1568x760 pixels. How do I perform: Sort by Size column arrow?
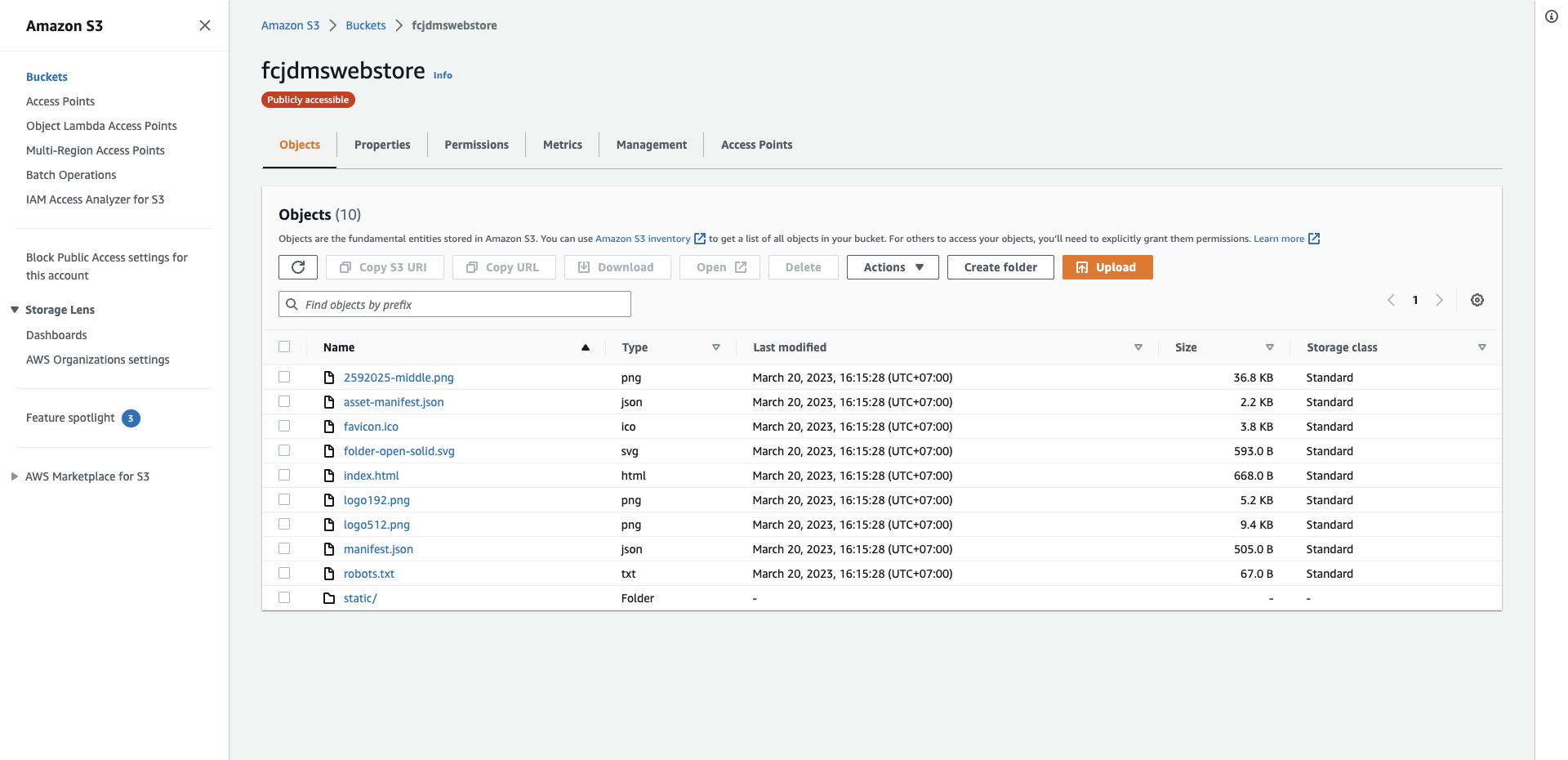[1270, 347]
